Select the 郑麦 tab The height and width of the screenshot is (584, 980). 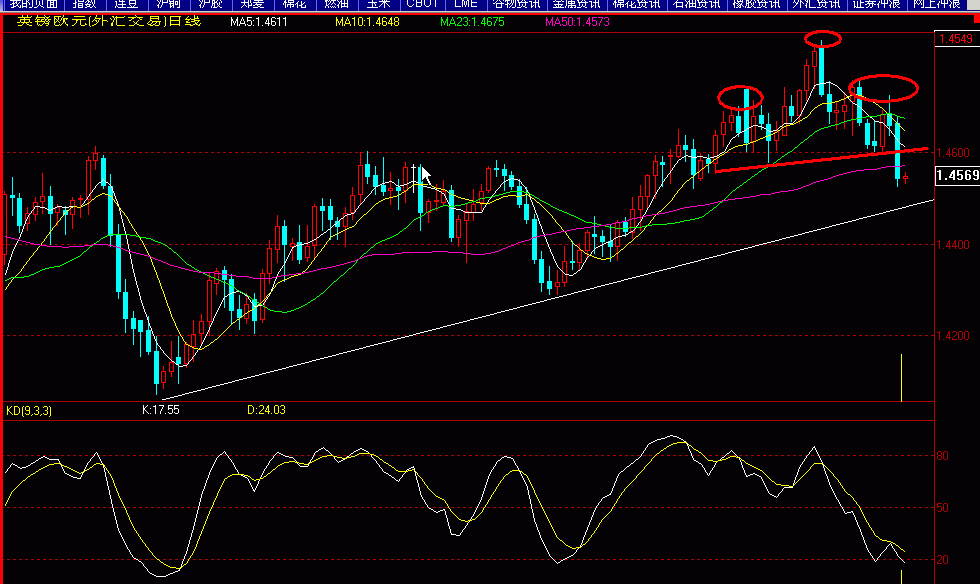pyautogui.click(x=252, y=4)
